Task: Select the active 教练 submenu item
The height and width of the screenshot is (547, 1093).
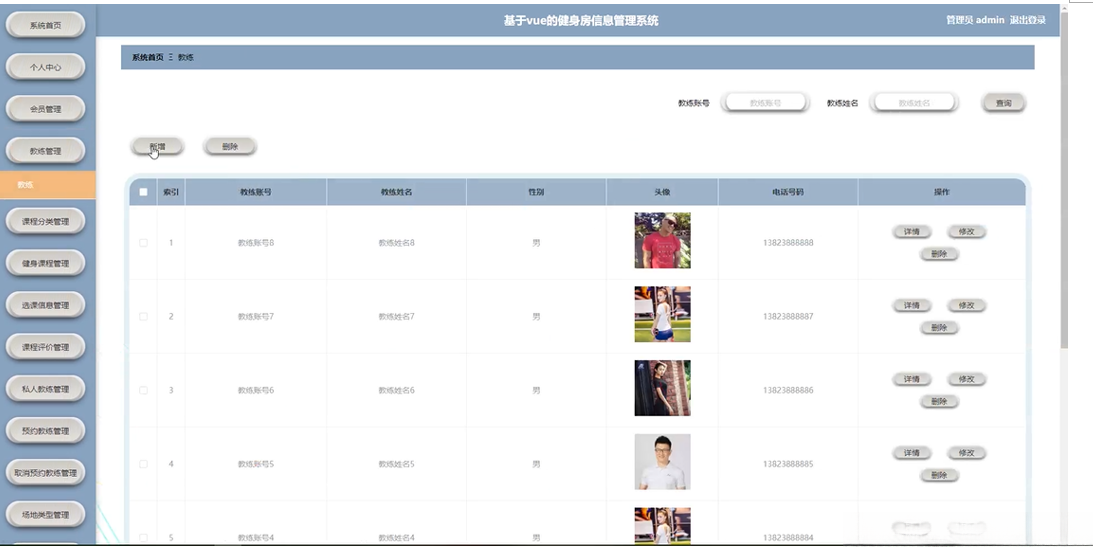Action: point(47,185)
